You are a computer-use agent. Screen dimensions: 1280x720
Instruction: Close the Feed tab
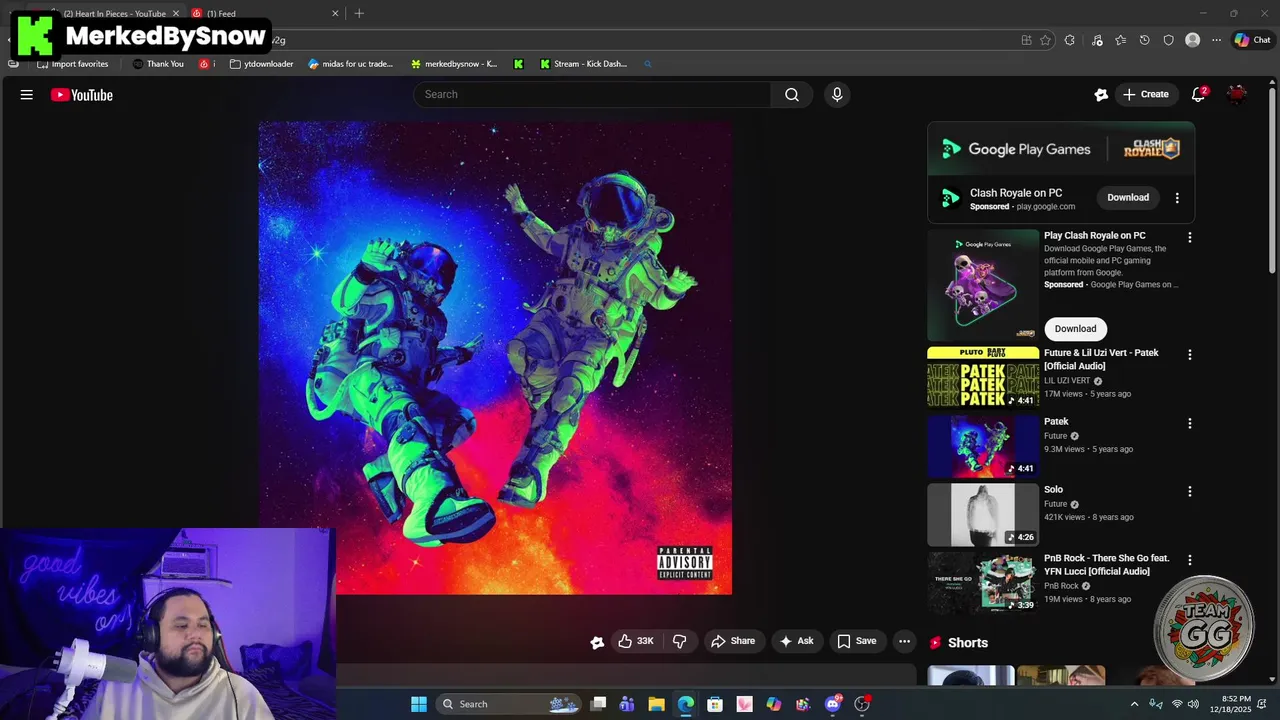click(x=335, y=14)
